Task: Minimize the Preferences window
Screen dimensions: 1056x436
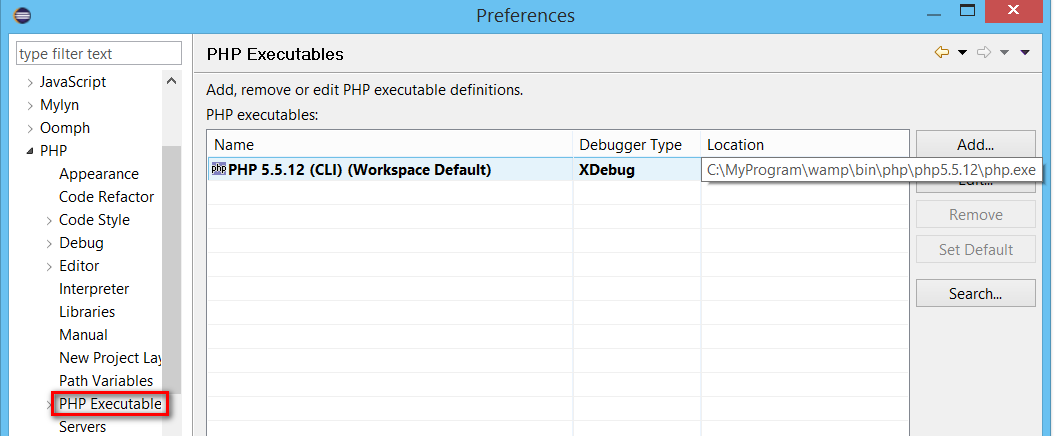Action: tap(931, 12)
